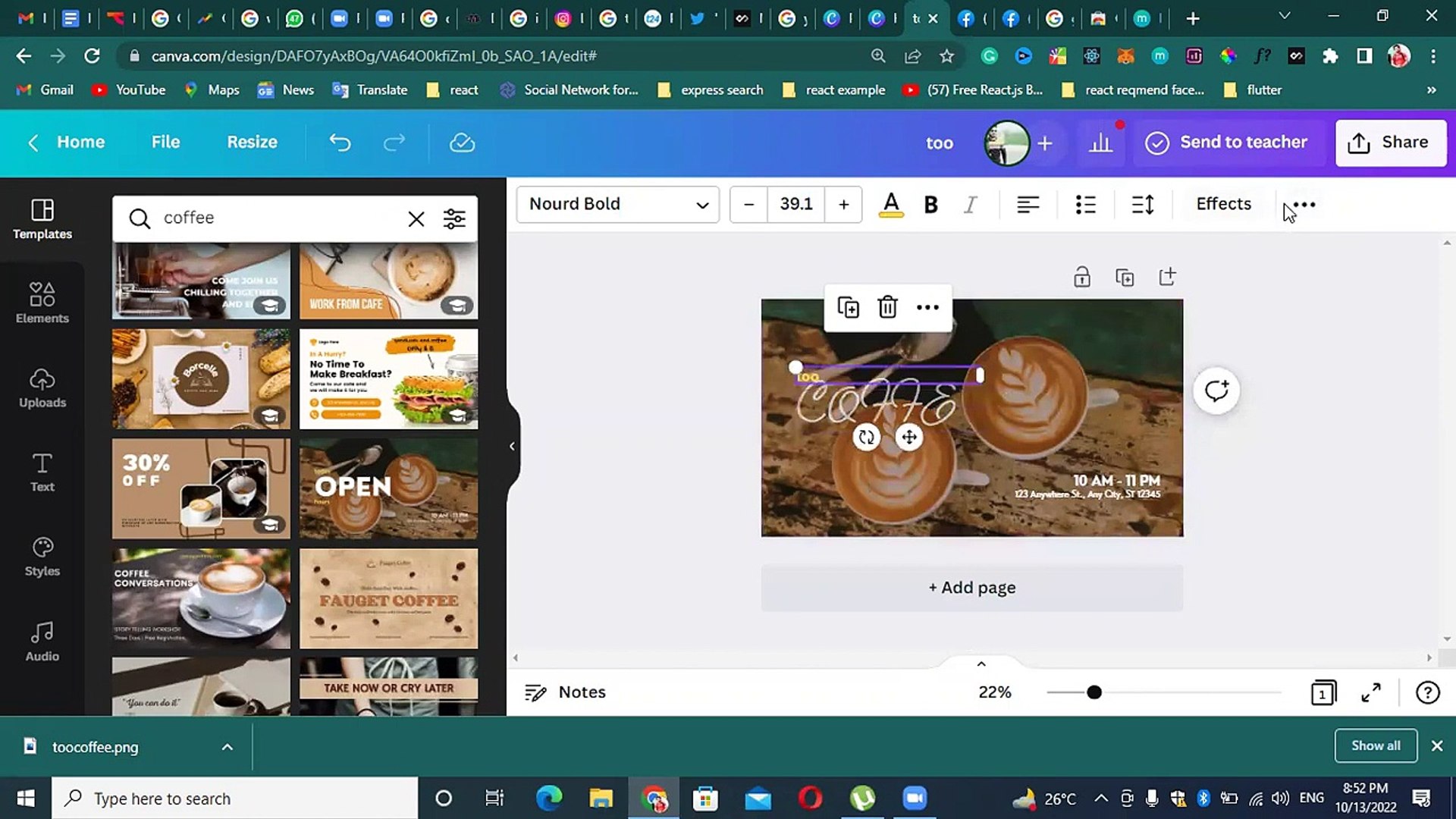The image size is (1456, 819).
Task: Open the Styles sidebar panel
Action: coord(42,557)
